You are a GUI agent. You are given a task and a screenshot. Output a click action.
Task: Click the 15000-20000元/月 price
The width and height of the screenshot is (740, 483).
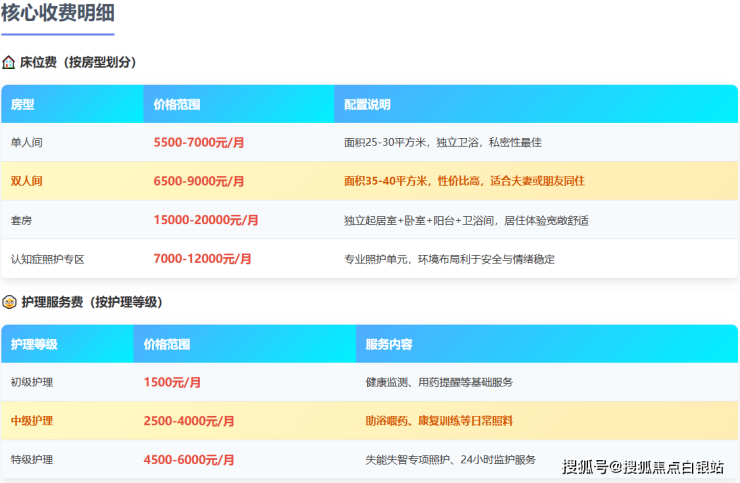coord(206,220)
